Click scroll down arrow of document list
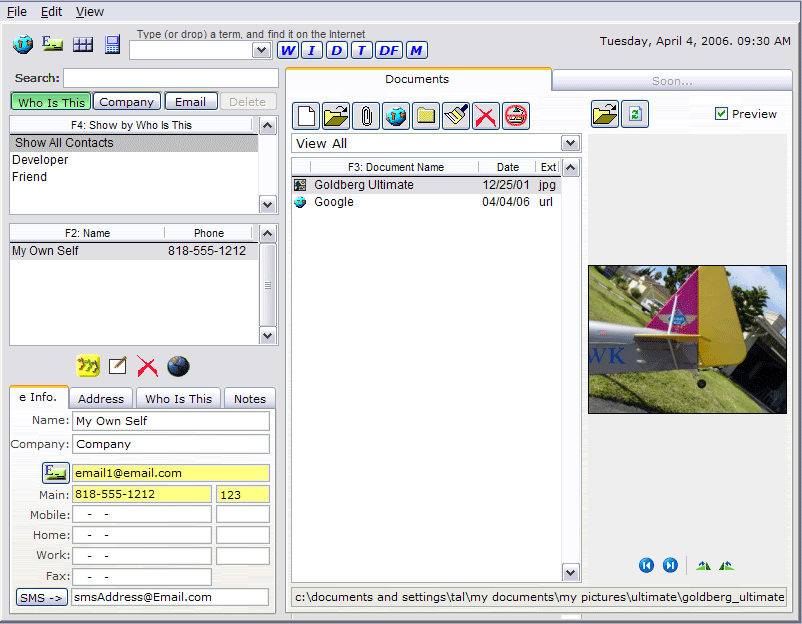802x624 pixels. (x=571, y=572)
